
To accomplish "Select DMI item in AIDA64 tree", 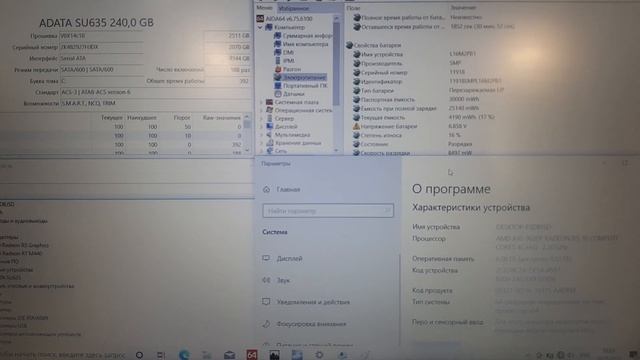I will click(x=288, y=52).
